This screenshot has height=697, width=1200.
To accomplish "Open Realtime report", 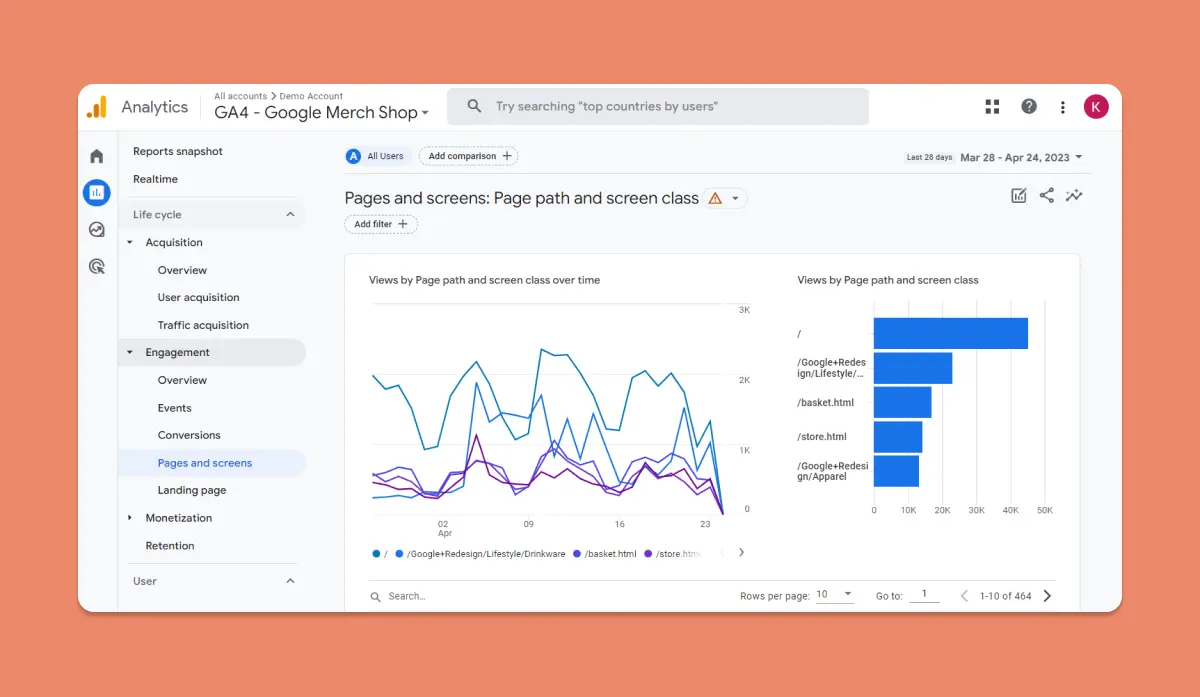I will 155,179.
